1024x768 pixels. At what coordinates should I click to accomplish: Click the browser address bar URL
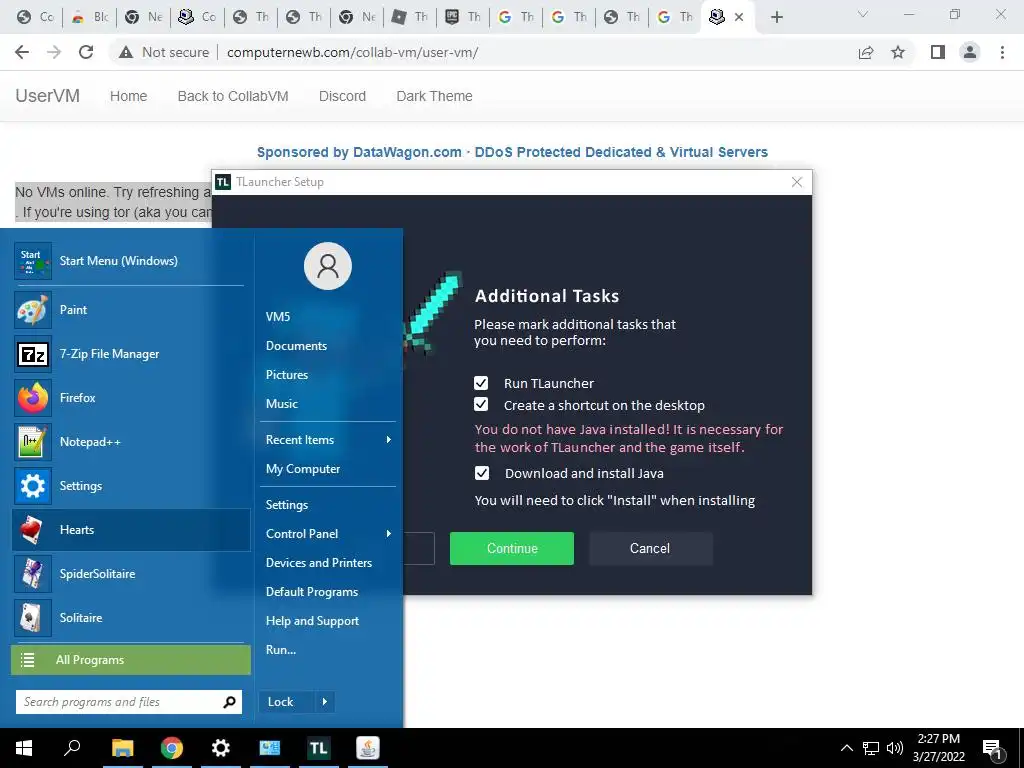coord(353,52)
